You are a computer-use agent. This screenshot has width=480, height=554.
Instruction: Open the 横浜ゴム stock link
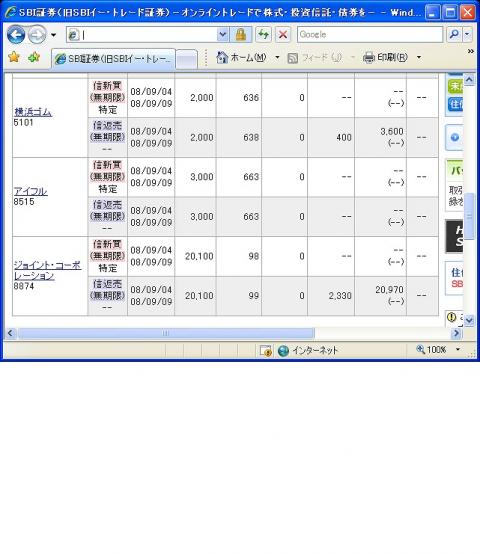click(x=33, y=112)
